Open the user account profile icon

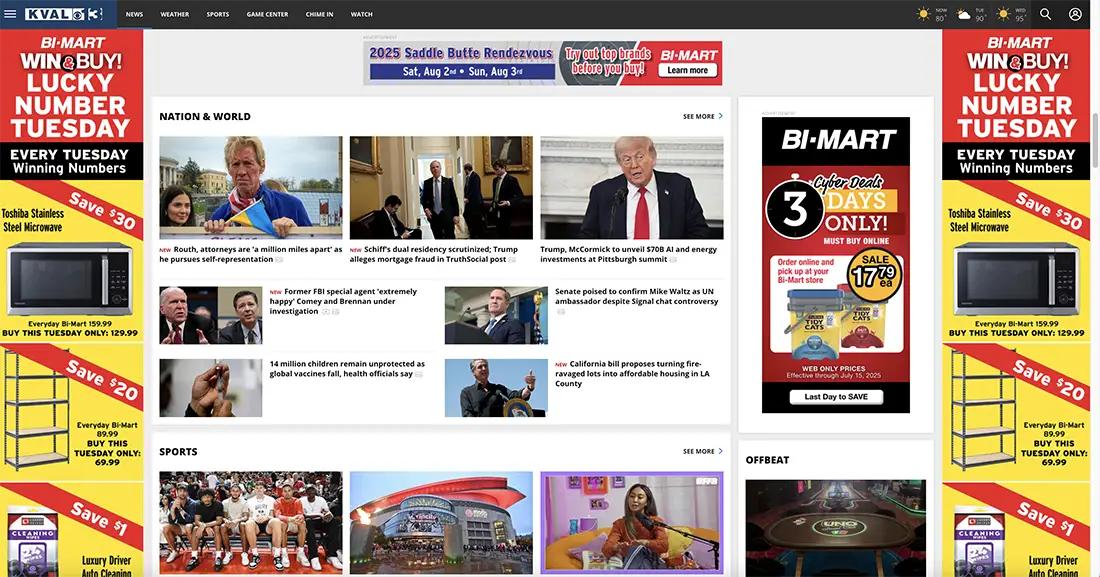(1075, 14)
